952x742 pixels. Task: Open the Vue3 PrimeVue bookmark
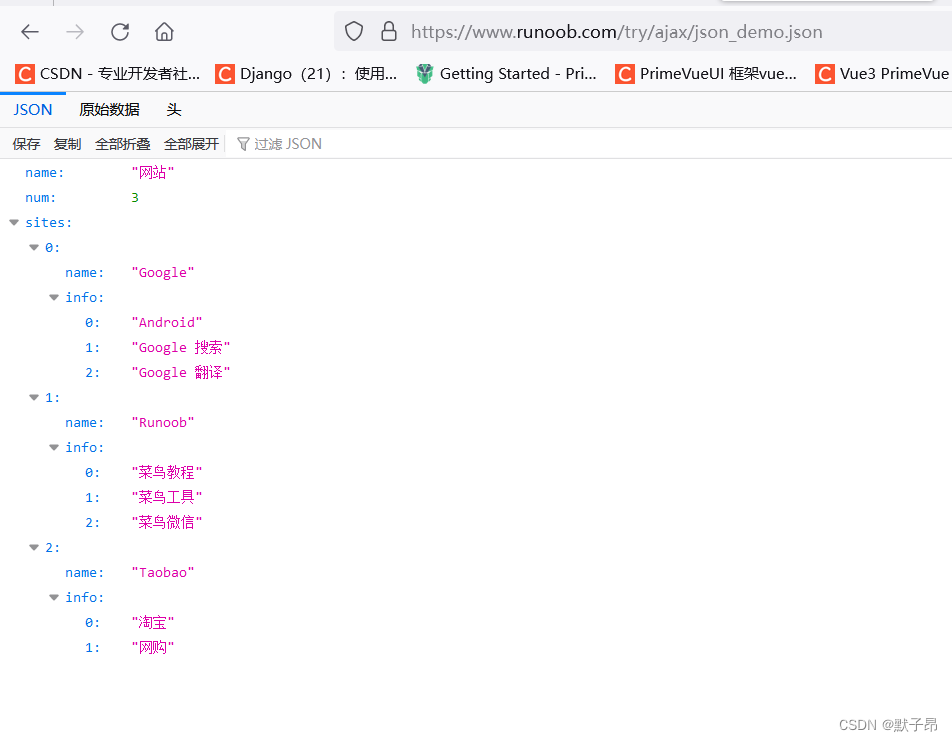(882, 73)
